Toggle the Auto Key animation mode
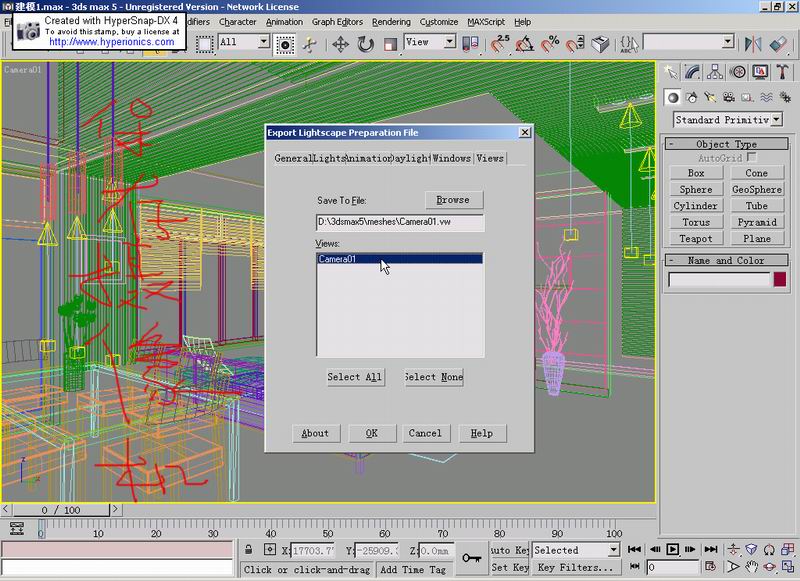800x581 pixels. point(509,550)
